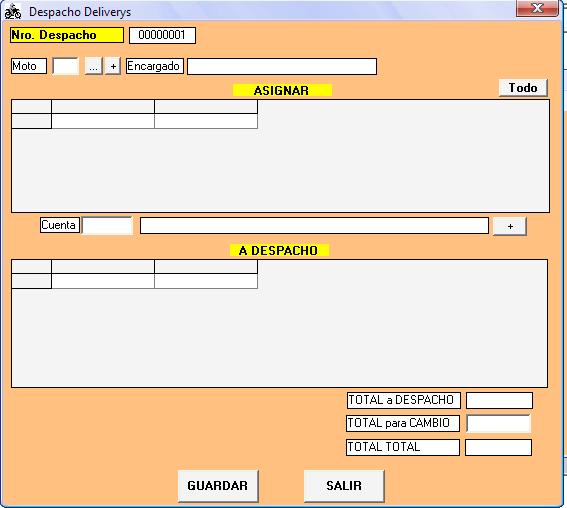This screenshot has width=567, height=508.
Task: Click the TOTAL a DESPACHO value box
Action: pyautogui.click(x=499, y=401)
